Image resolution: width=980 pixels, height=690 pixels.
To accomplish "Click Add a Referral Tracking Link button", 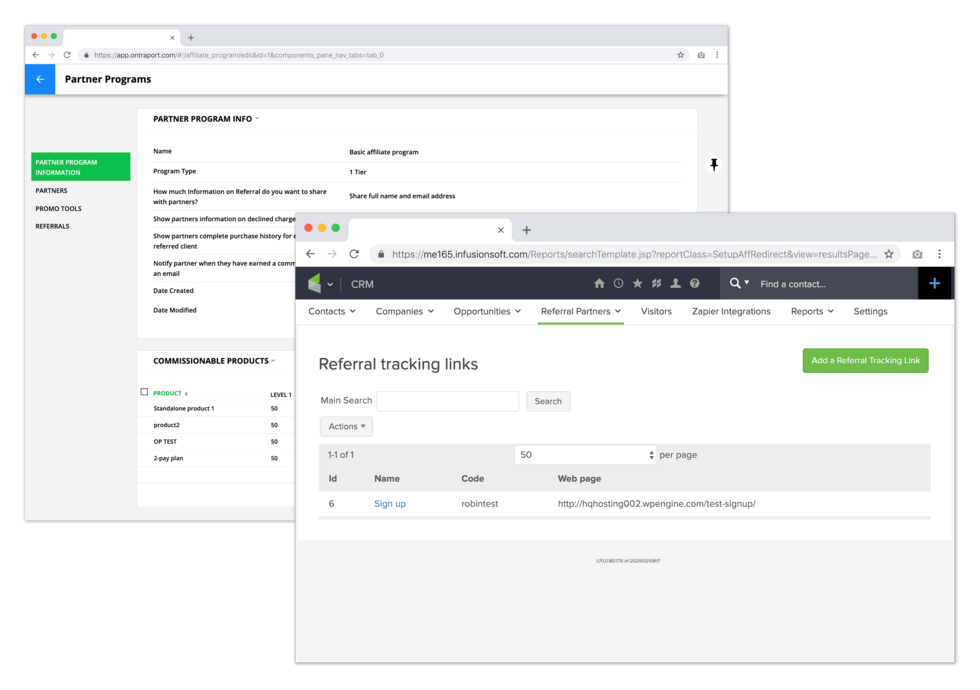I will tap(865, 360).
